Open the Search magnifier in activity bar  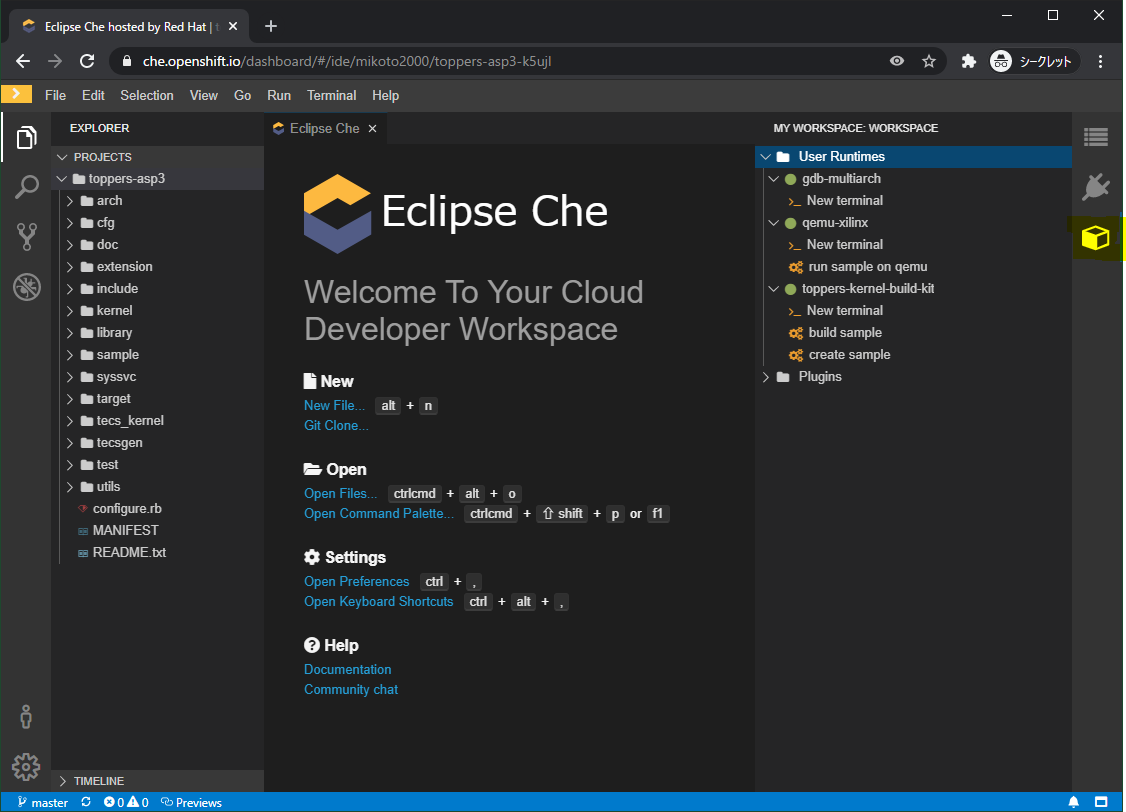[x=27, y=187]
